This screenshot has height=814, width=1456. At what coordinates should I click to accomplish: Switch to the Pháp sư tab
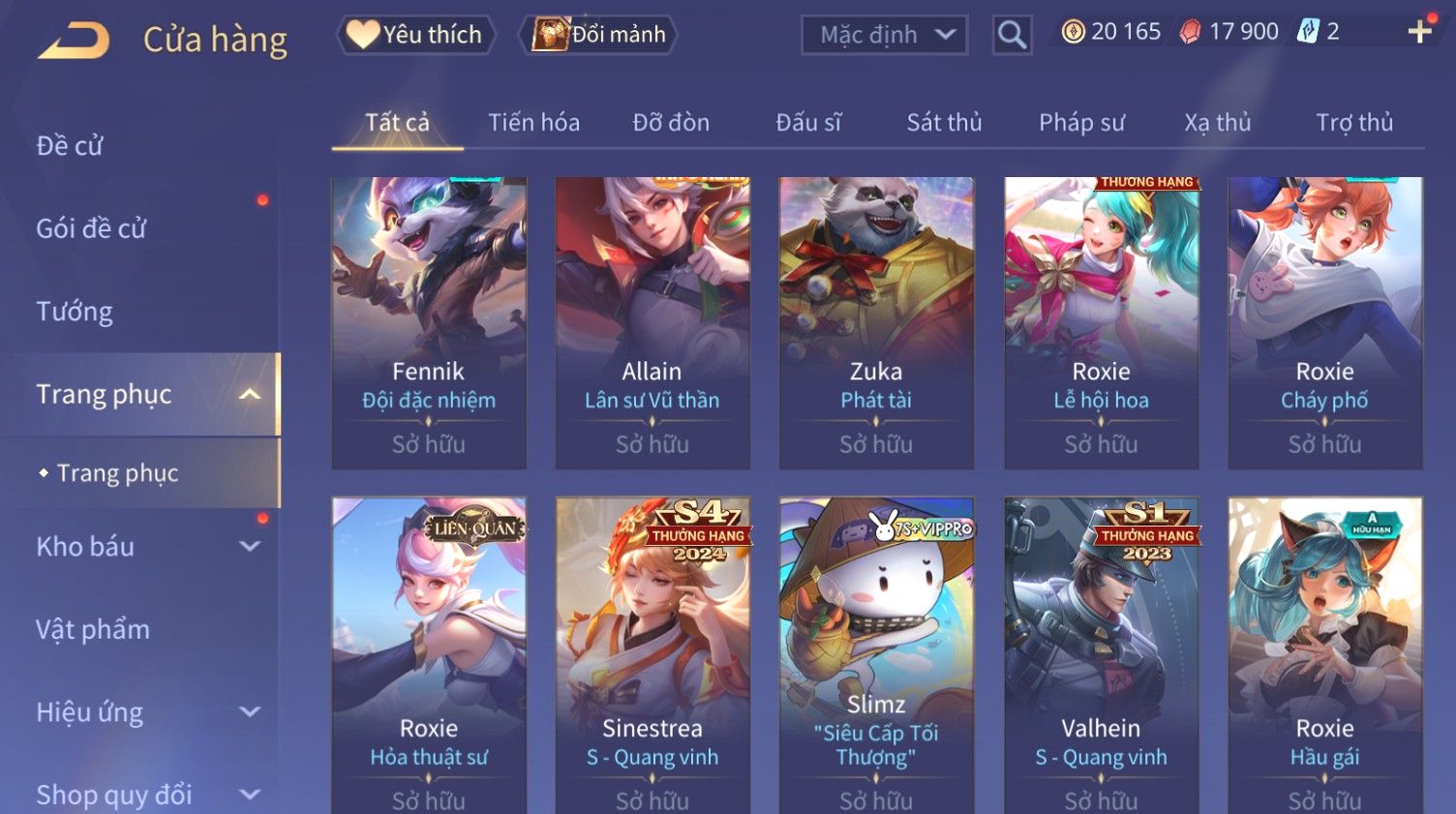pyautogui.click(x=1081, y=123)
